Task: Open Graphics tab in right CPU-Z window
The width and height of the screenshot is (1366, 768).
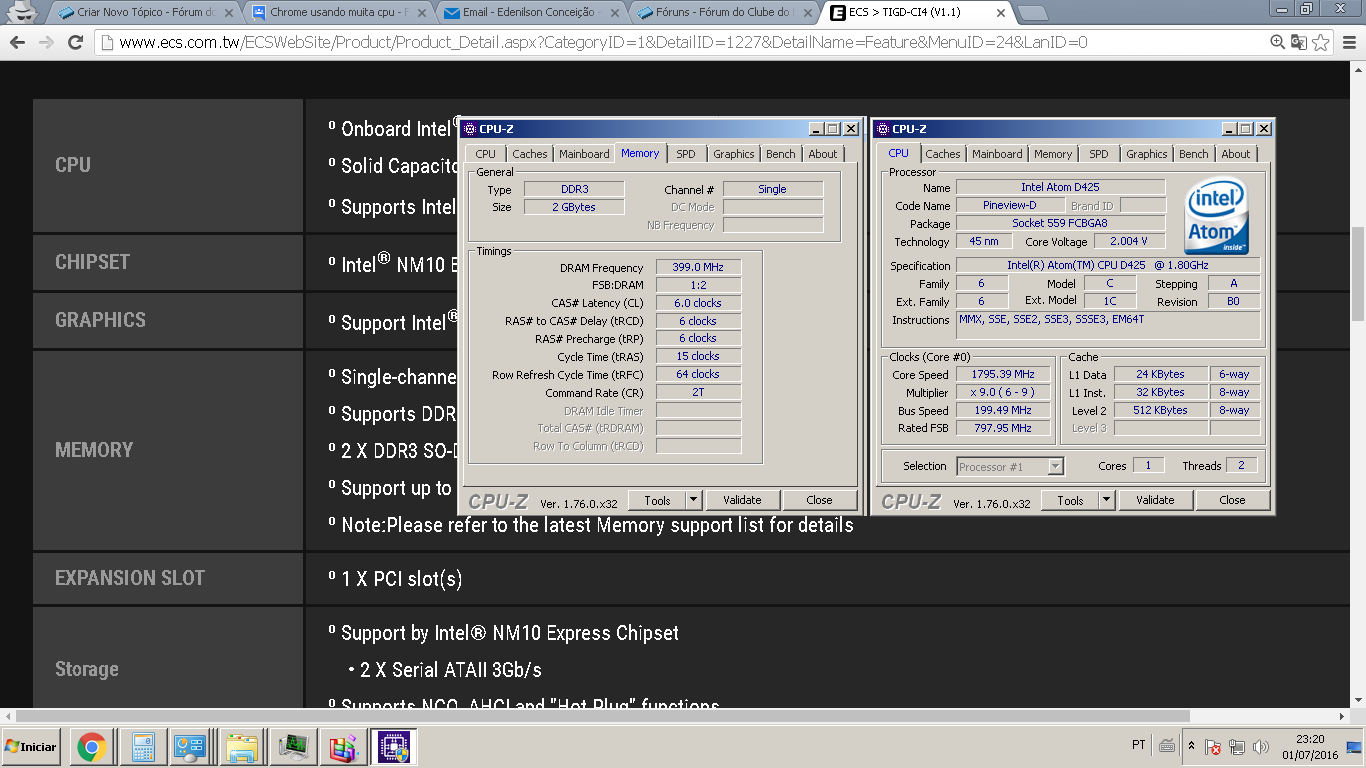Action: point(1146,154)
